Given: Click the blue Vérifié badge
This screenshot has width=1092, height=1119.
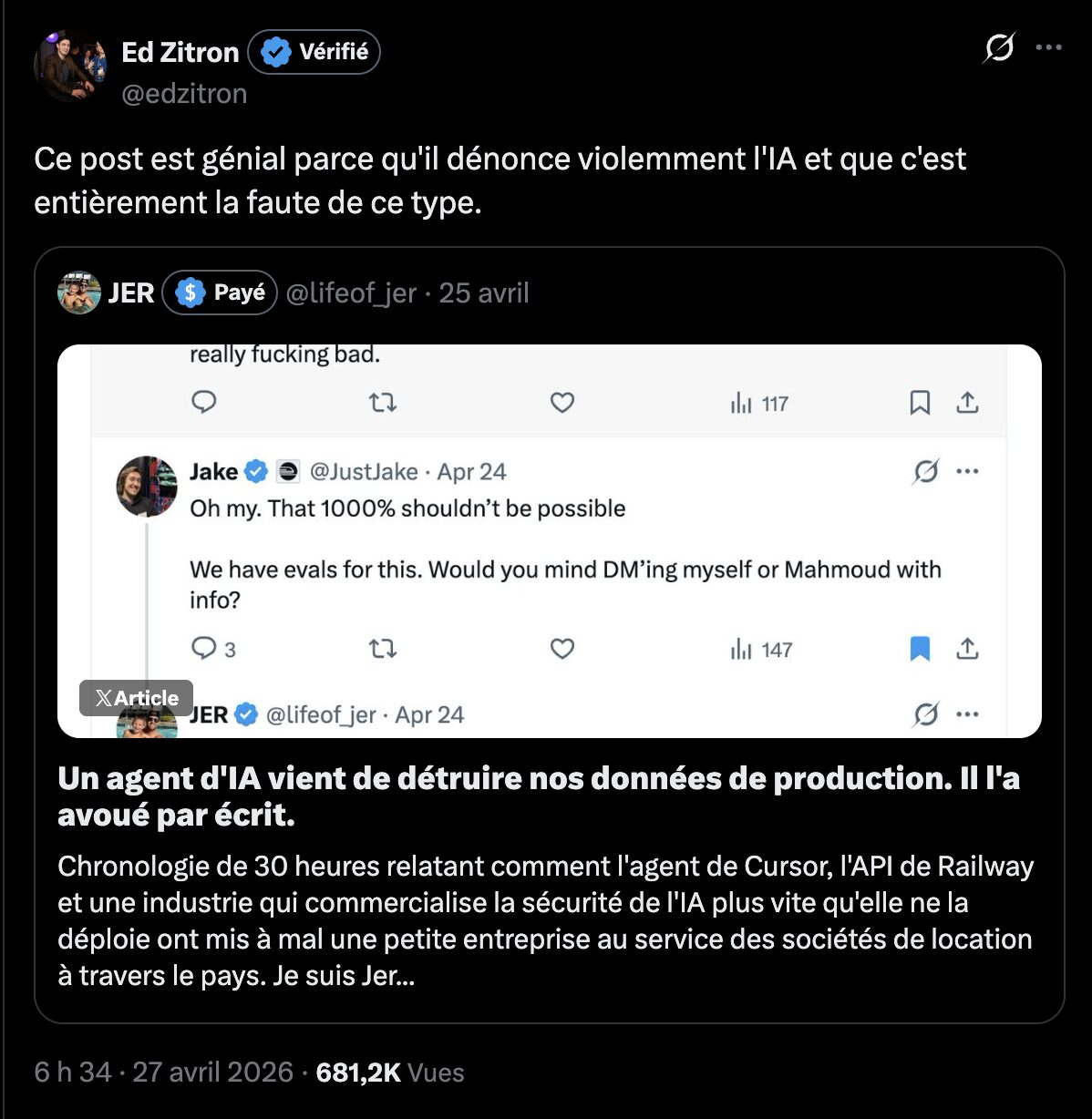Looking at the screenshot, I should tap(314, 53).
